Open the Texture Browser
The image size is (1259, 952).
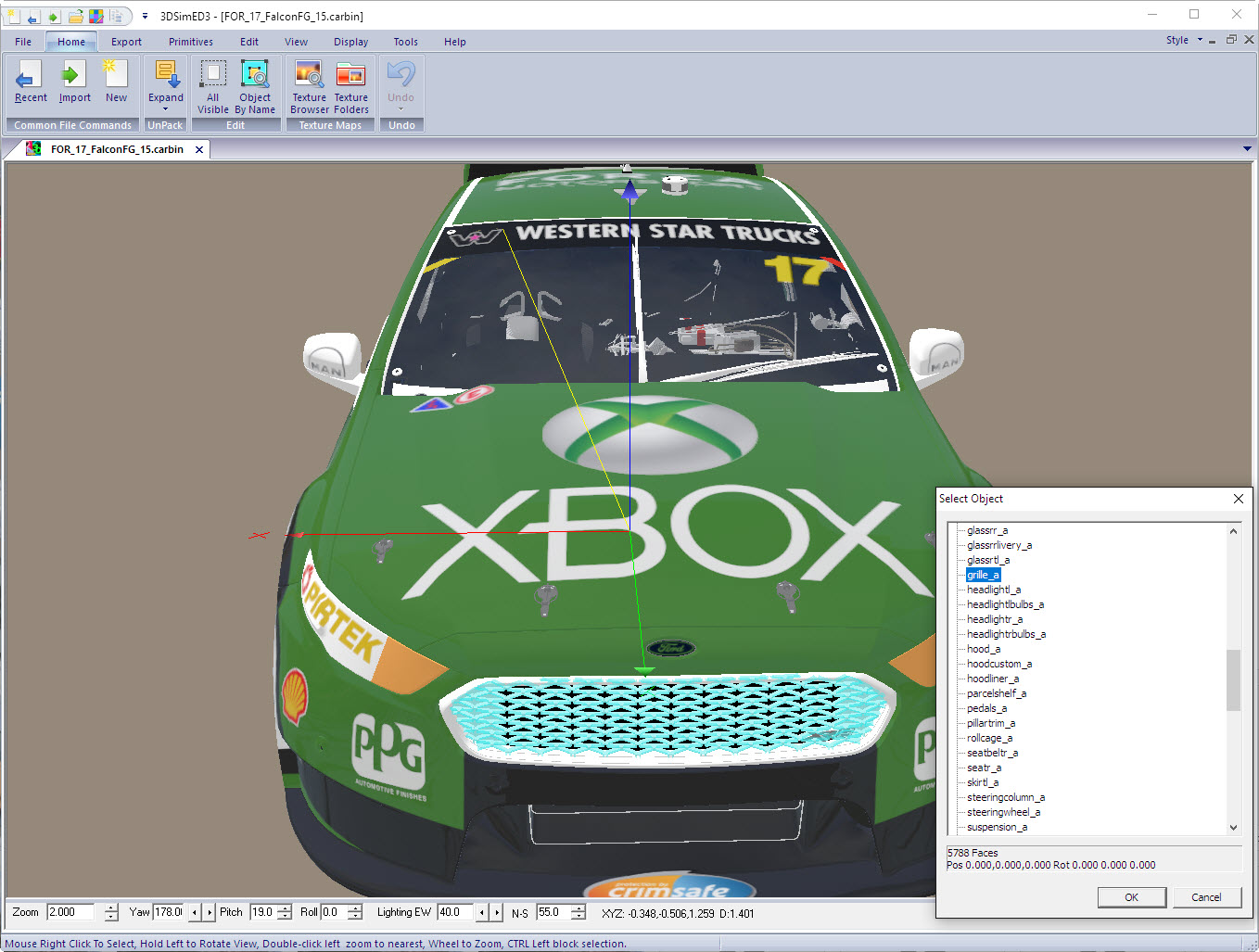[309, 87]
